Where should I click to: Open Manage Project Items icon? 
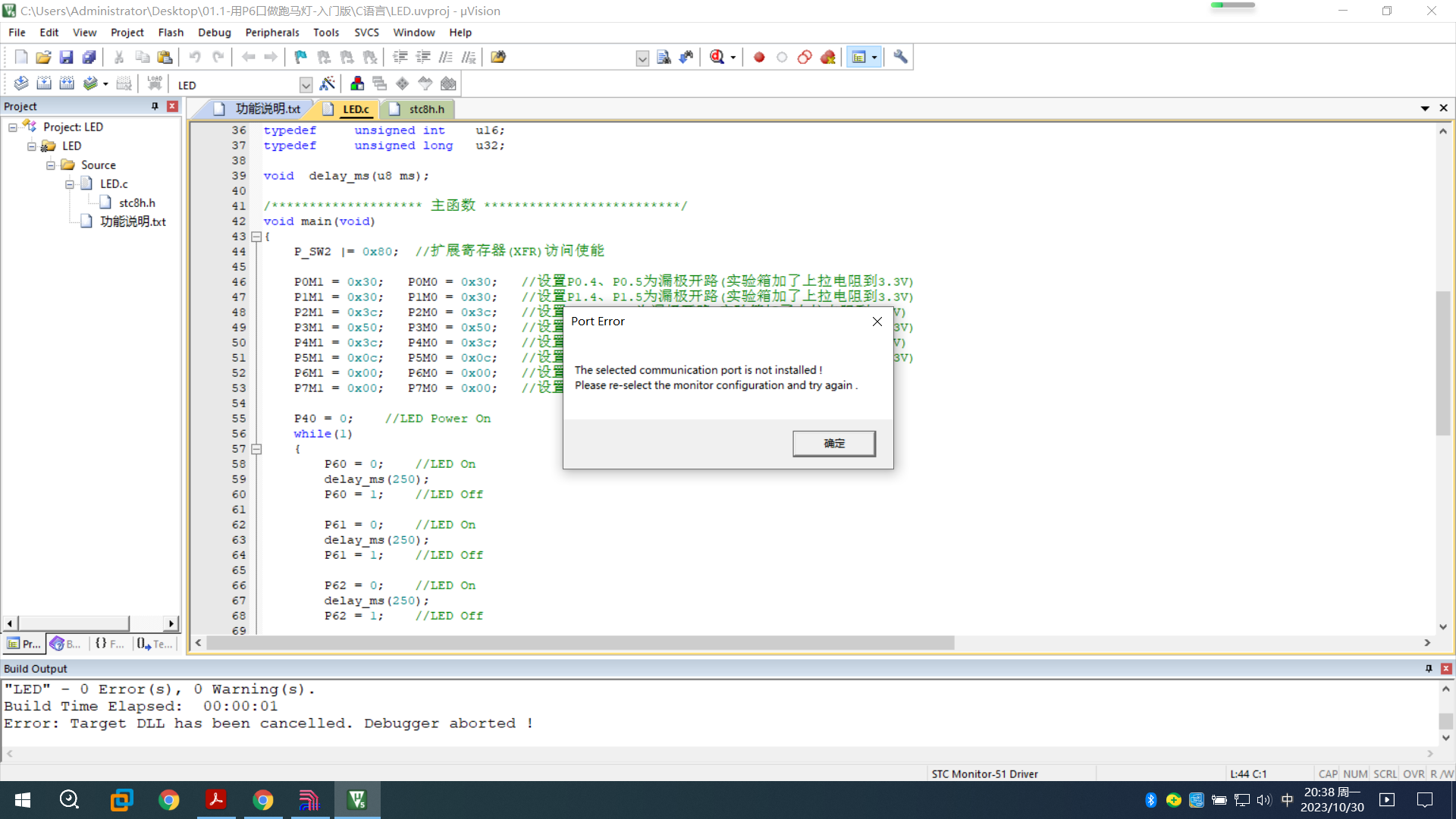tap(357, 83)
